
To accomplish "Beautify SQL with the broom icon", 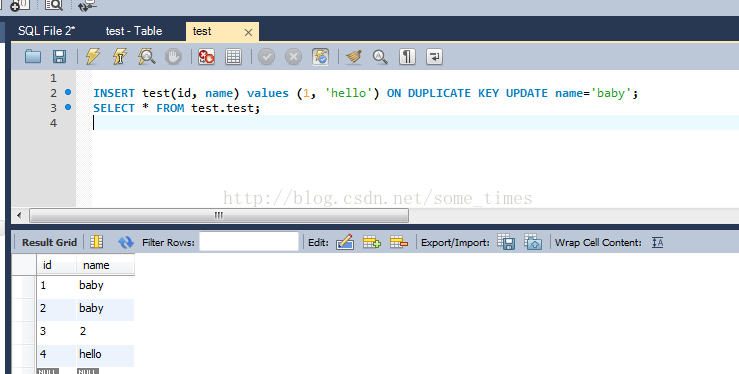I will click(x=353, y=57).
